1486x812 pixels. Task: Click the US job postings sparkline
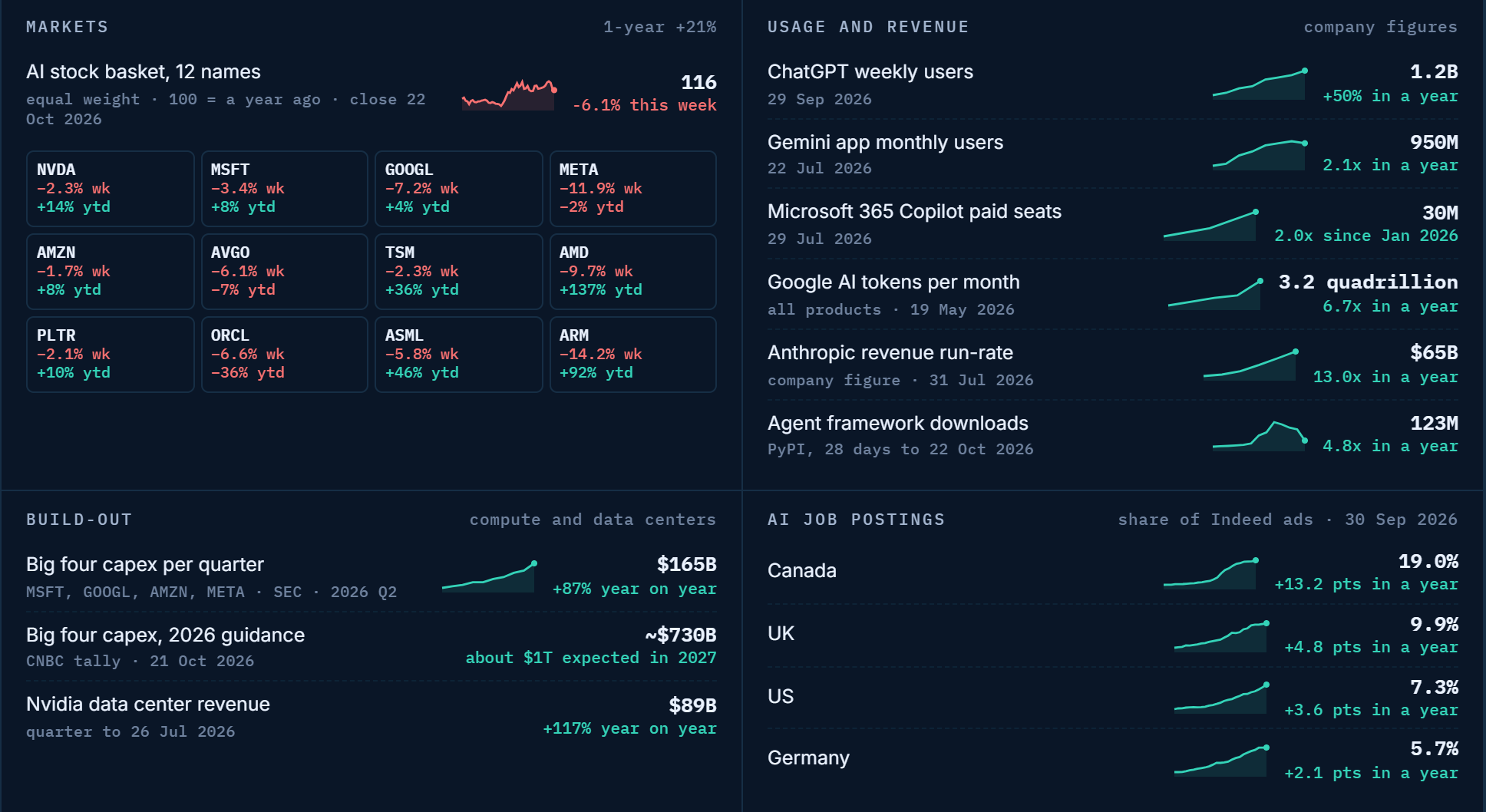(x=1221, y=698)
